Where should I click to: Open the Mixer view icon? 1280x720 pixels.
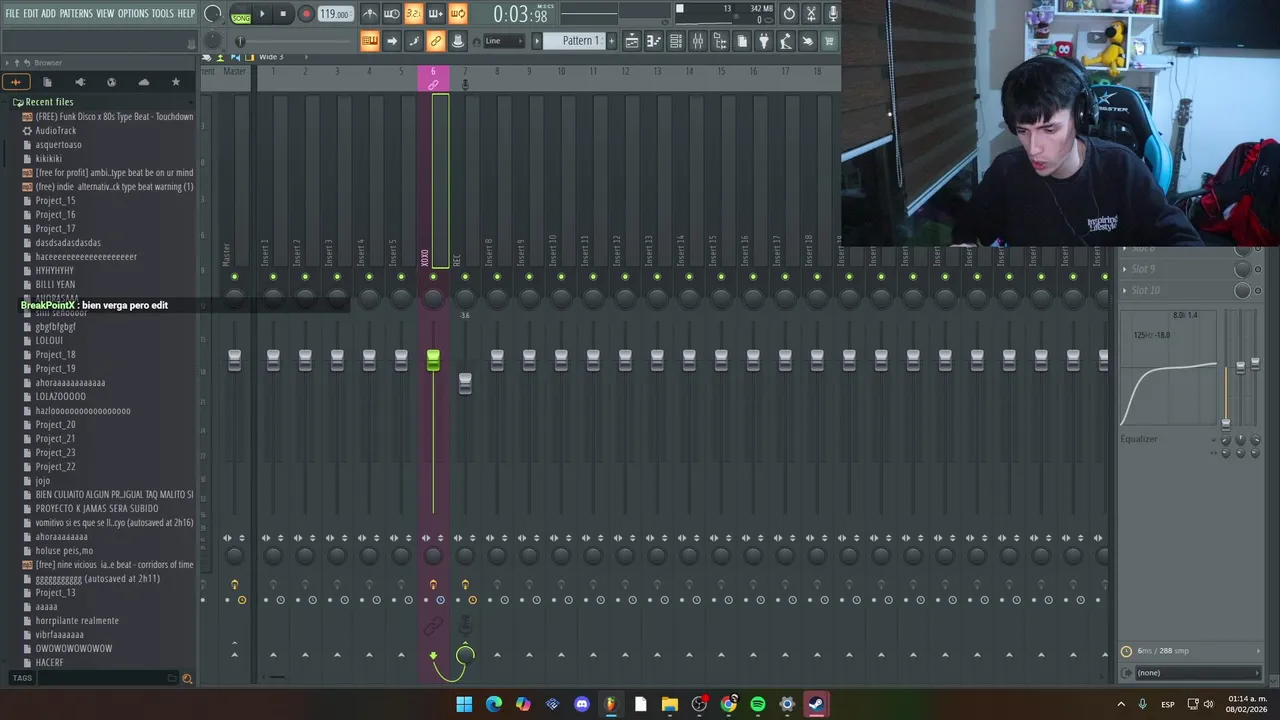point(698,41)
